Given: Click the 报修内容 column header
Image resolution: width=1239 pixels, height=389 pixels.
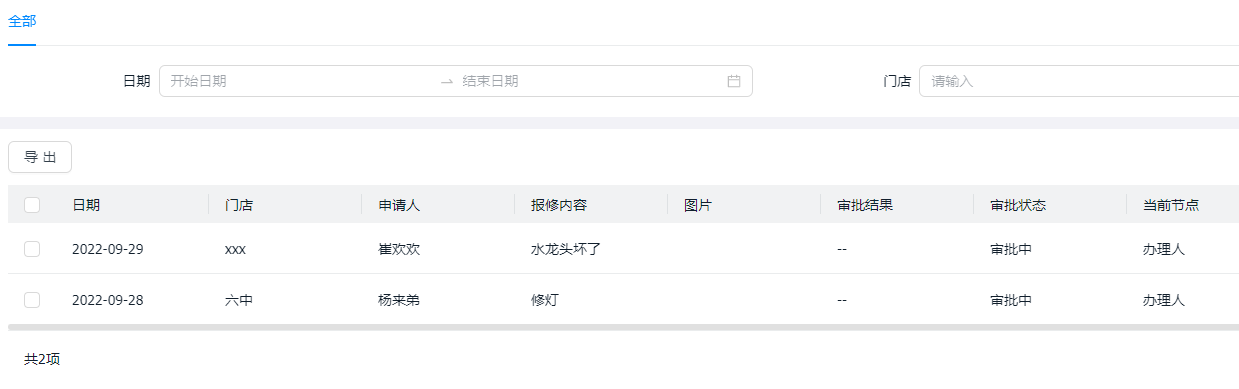Looking at the screenshot, I should pyautogui.click(x=559, y=205).
